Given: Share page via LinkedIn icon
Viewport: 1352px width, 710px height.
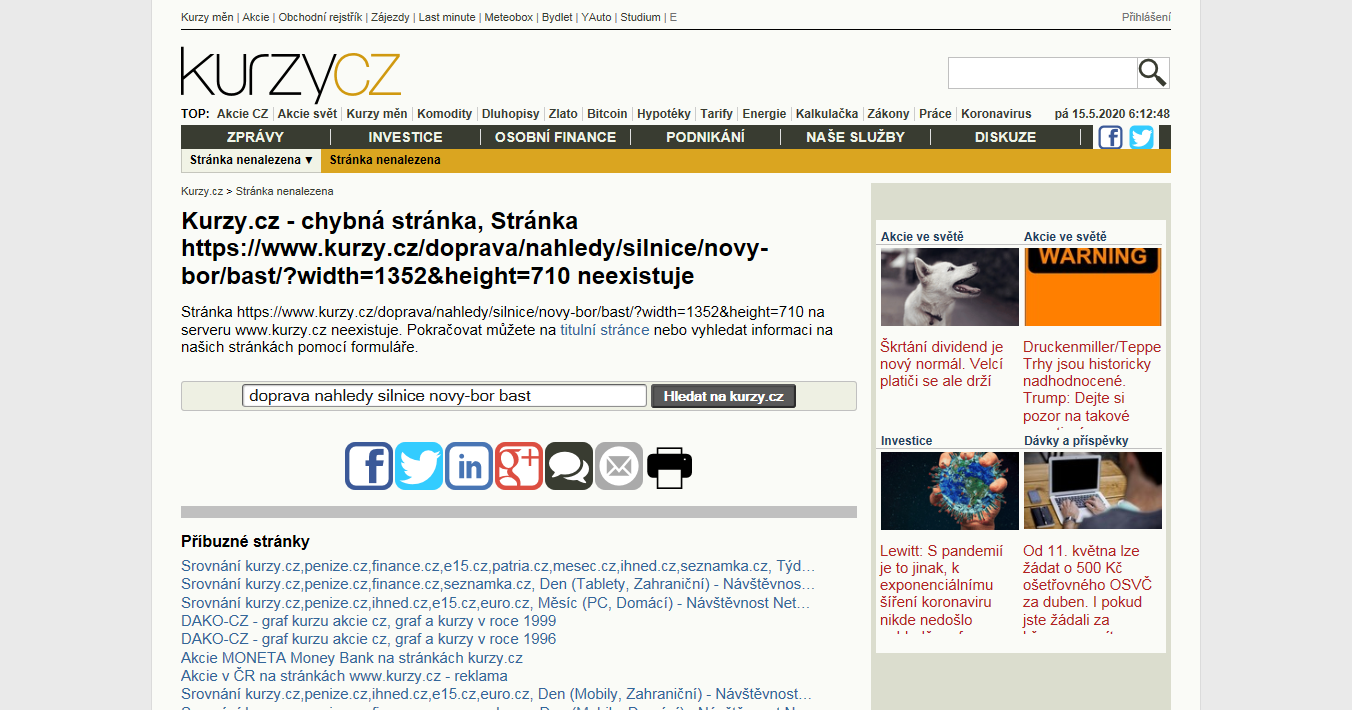Looking at the screenshot, I should 469,466.
